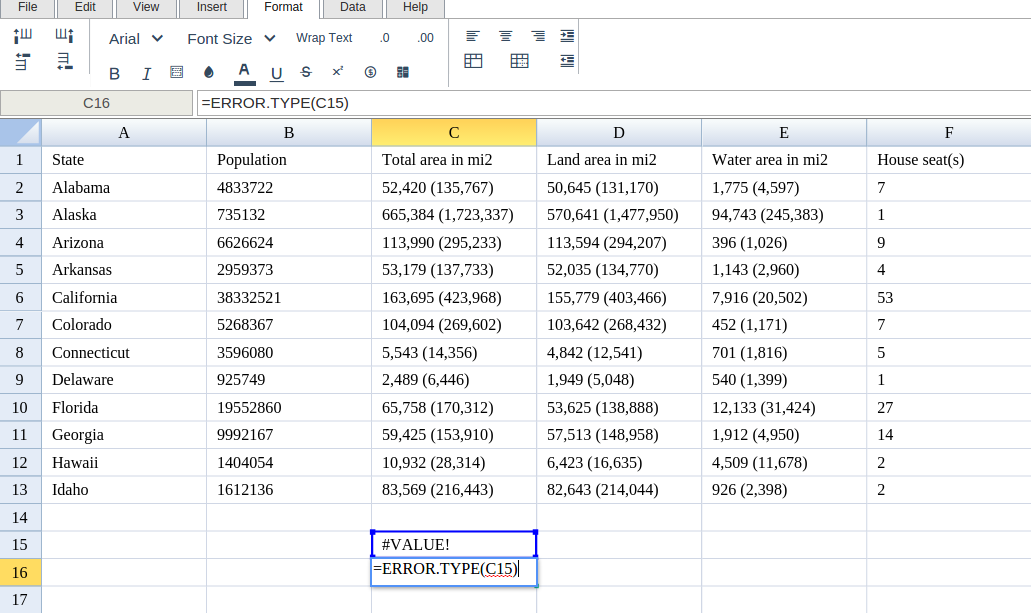Screen dimensions: 1031x613
Task: Expand the Font Size dropdown
Action: (x=231, y=38)
